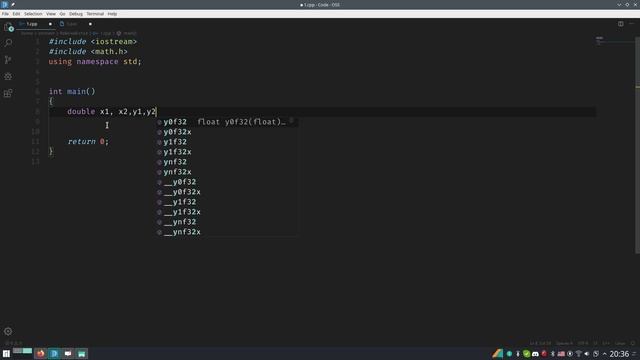Open the Go menu
Image resolution: width=640 pixels, height=360 pixels.
62,14
